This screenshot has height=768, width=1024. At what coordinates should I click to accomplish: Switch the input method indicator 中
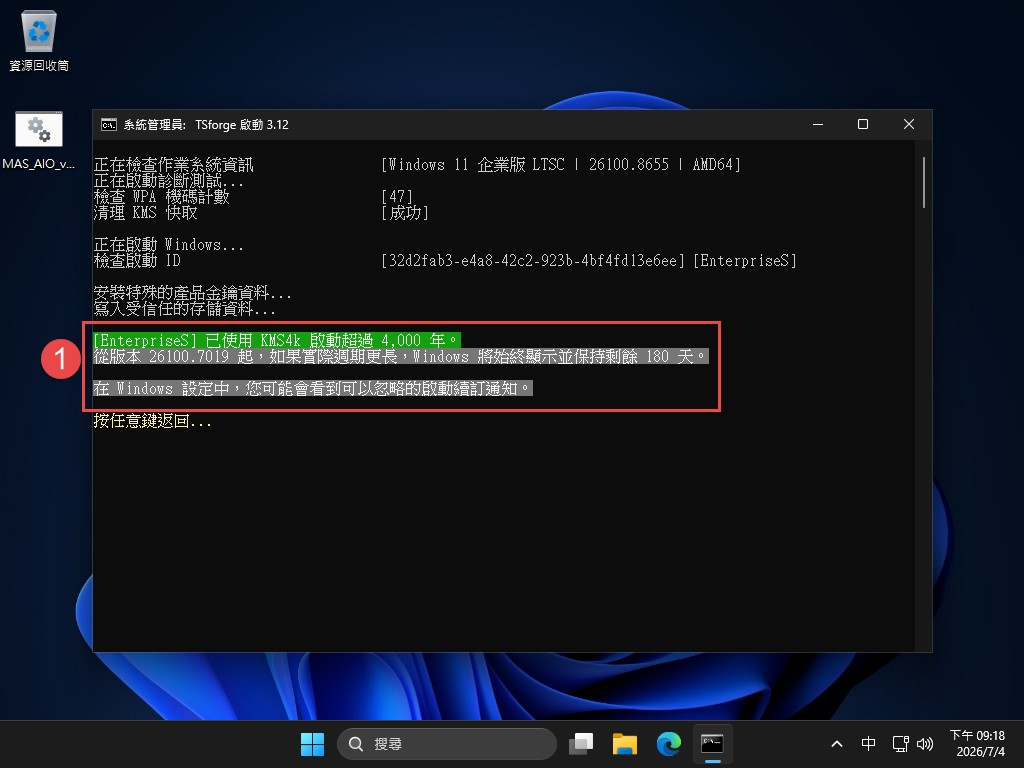[x=868, y=744]
